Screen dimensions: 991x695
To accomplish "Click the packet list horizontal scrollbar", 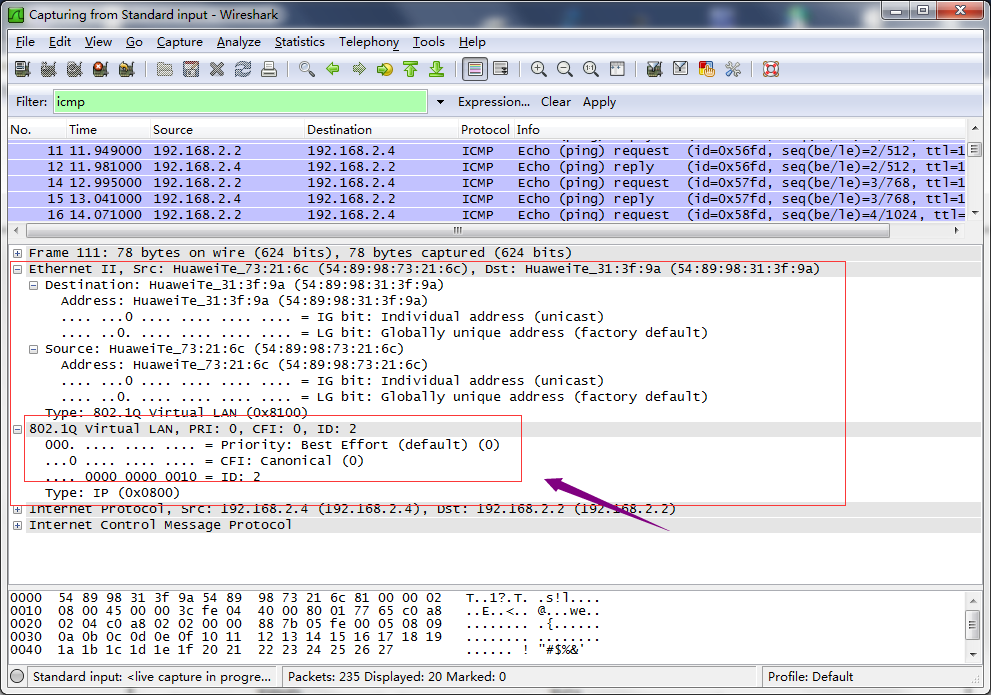I will tap(458, 231).
